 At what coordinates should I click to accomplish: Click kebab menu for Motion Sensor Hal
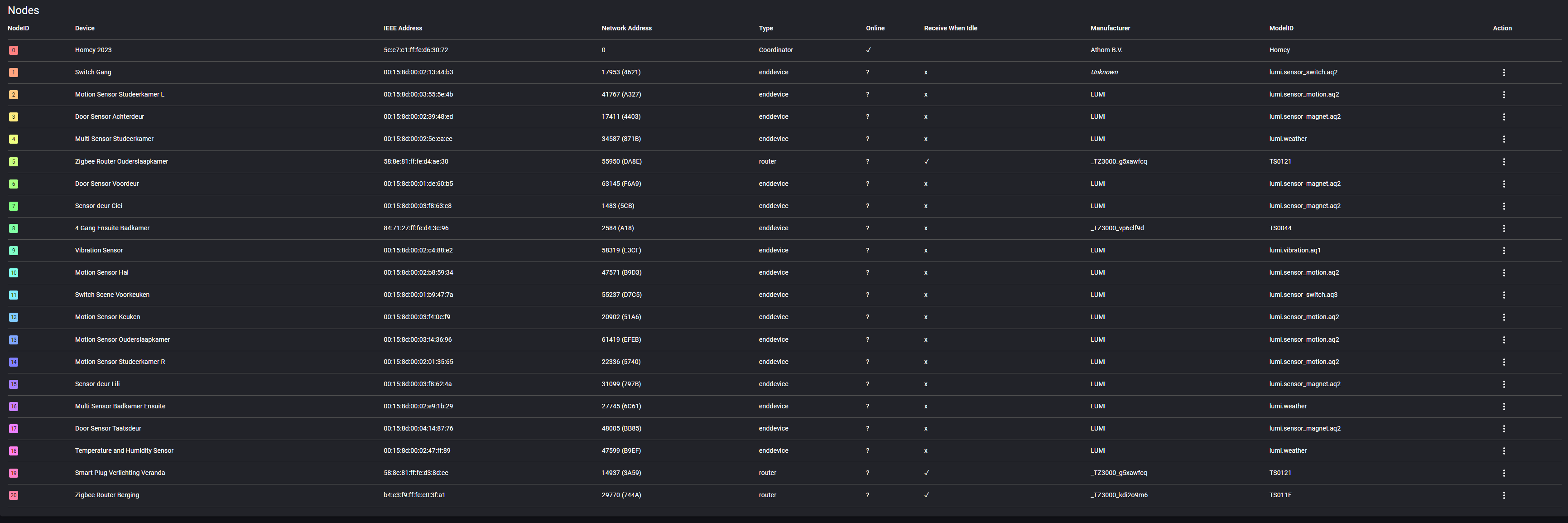point(1504,273)
